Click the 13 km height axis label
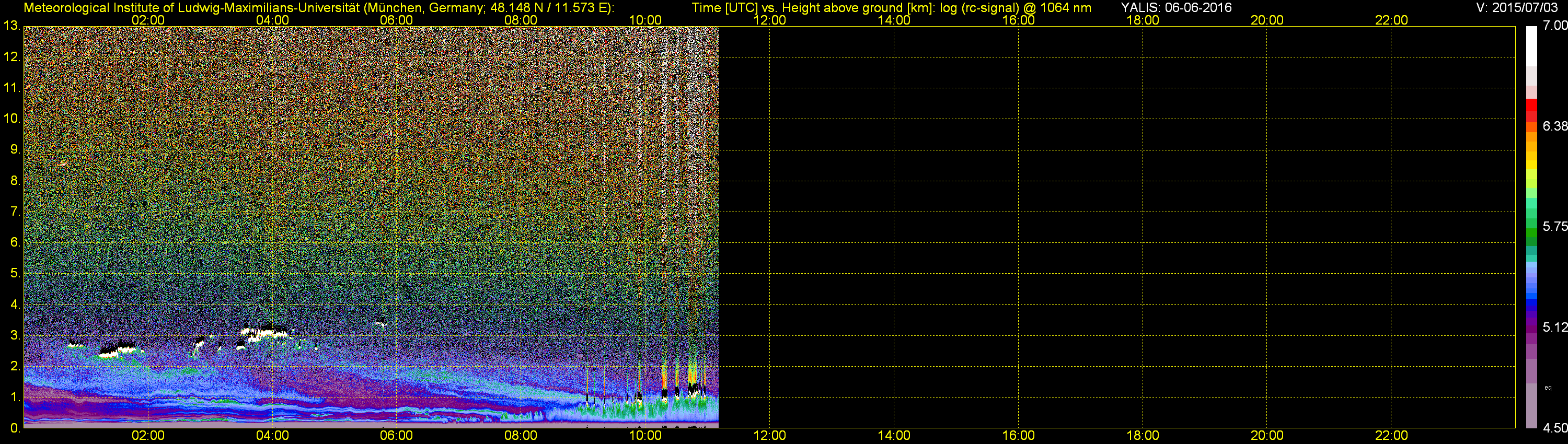The width and height of the screenshot is (1568, 444). (11, 26)
